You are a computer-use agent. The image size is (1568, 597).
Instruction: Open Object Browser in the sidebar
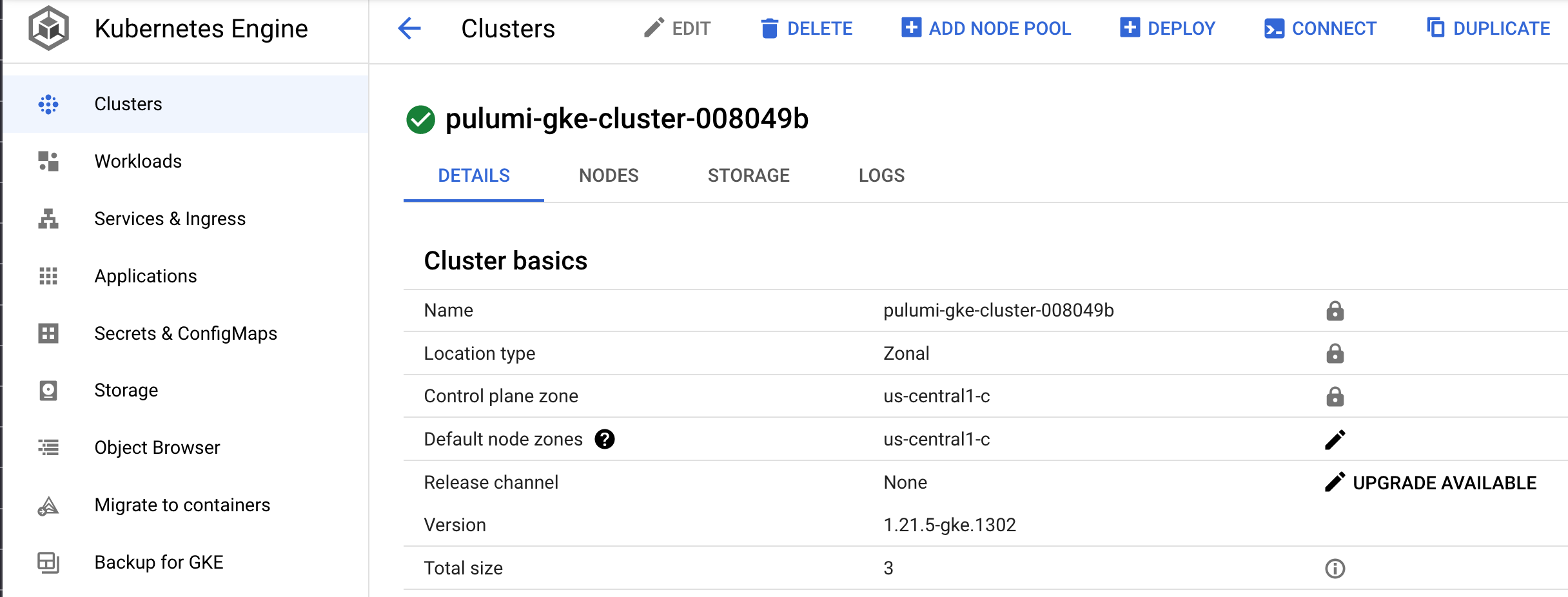click(186, 447)
